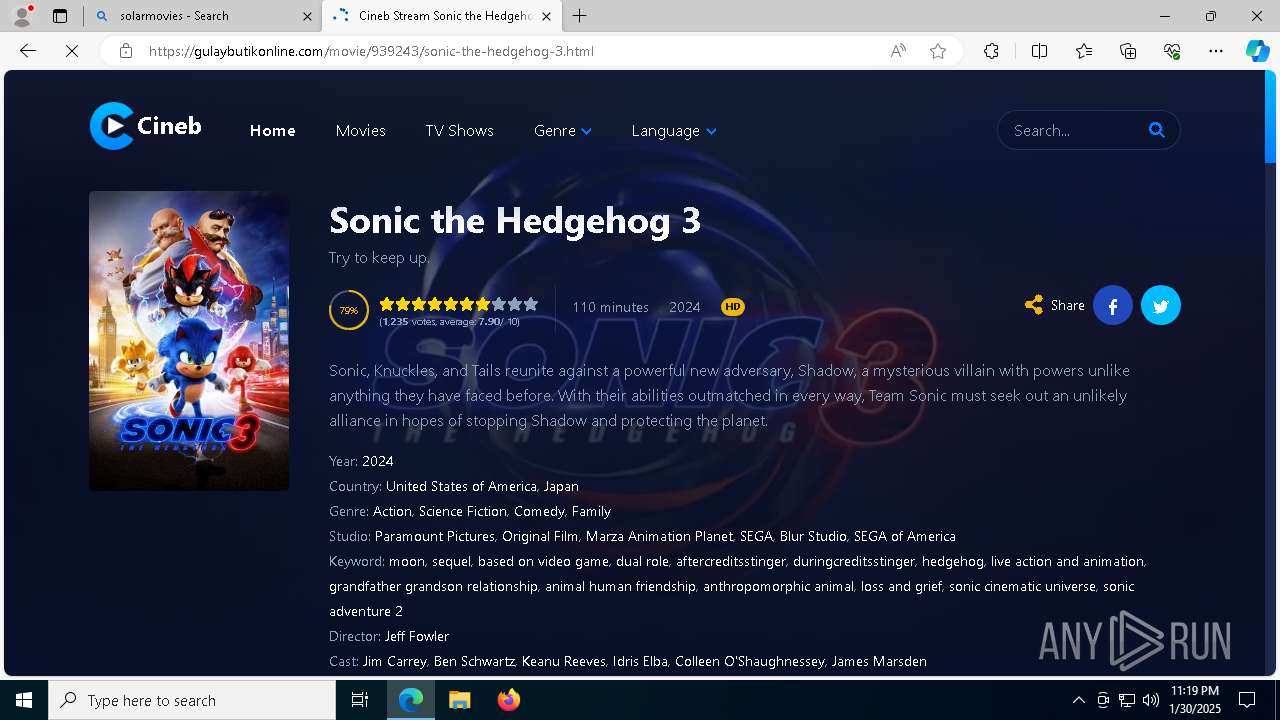This screenshot has width=1280, height=720.
Task: Add this page to favorites
Action: 938,51
